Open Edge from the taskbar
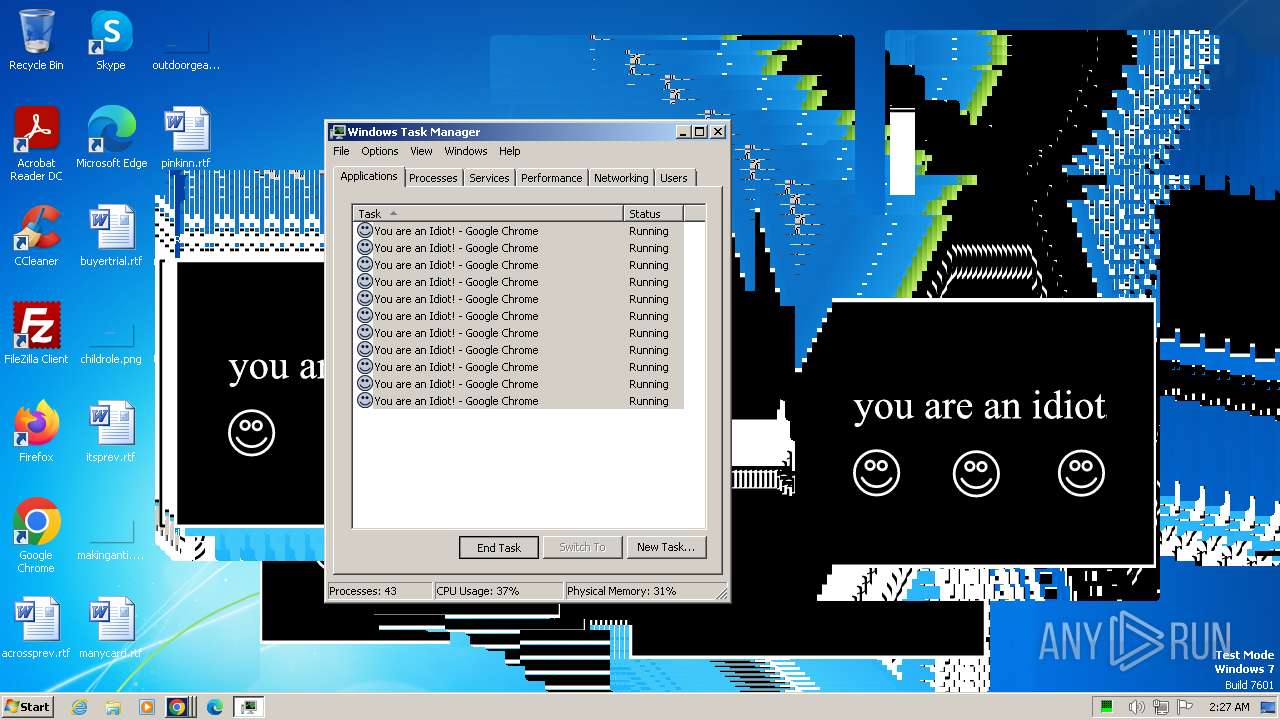 click(215, 707)
